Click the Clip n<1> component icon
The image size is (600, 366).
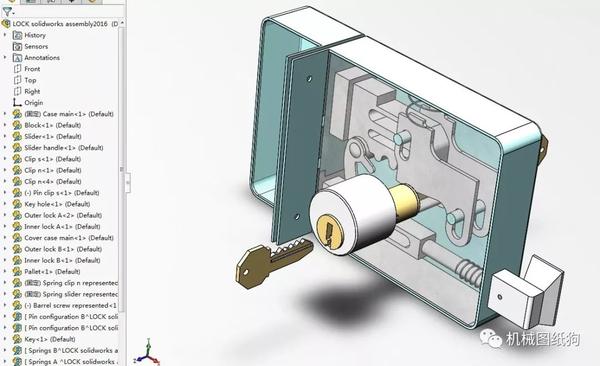17,170
